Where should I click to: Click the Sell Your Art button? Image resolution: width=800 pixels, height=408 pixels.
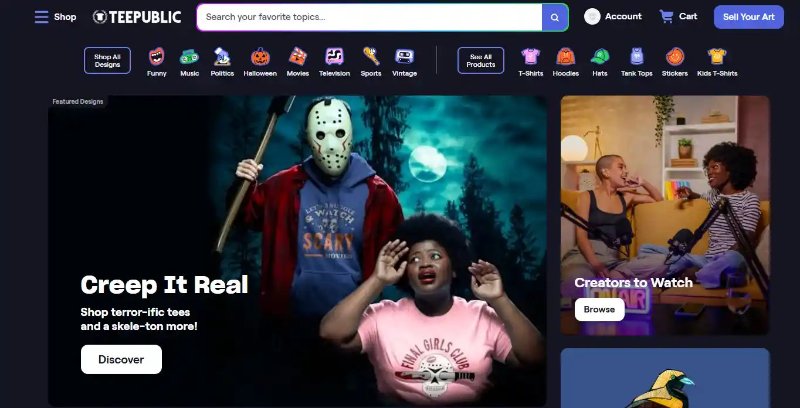click(x=748, y=17)
